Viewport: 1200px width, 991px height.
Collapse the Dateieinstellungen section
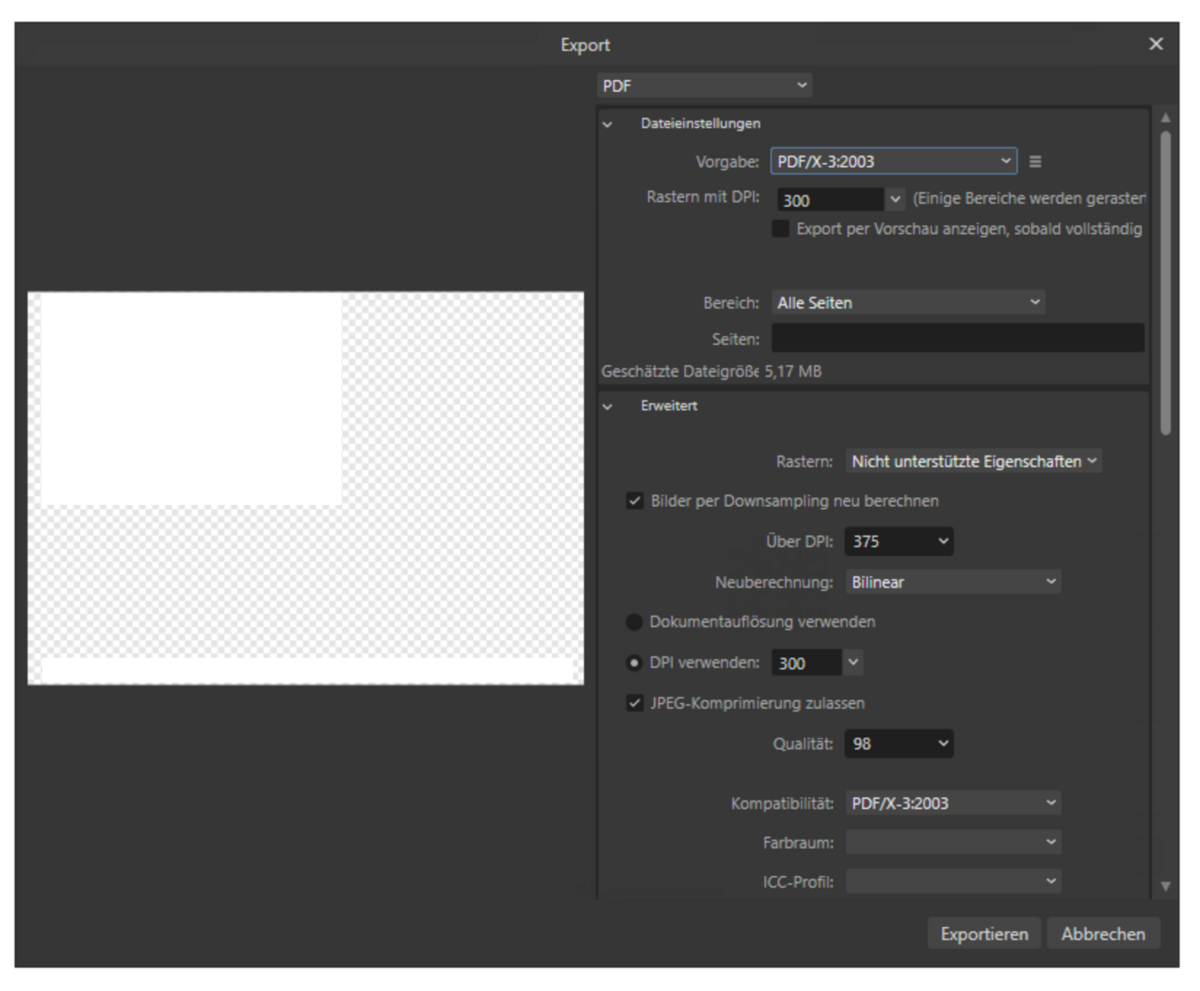coord(607,124)
